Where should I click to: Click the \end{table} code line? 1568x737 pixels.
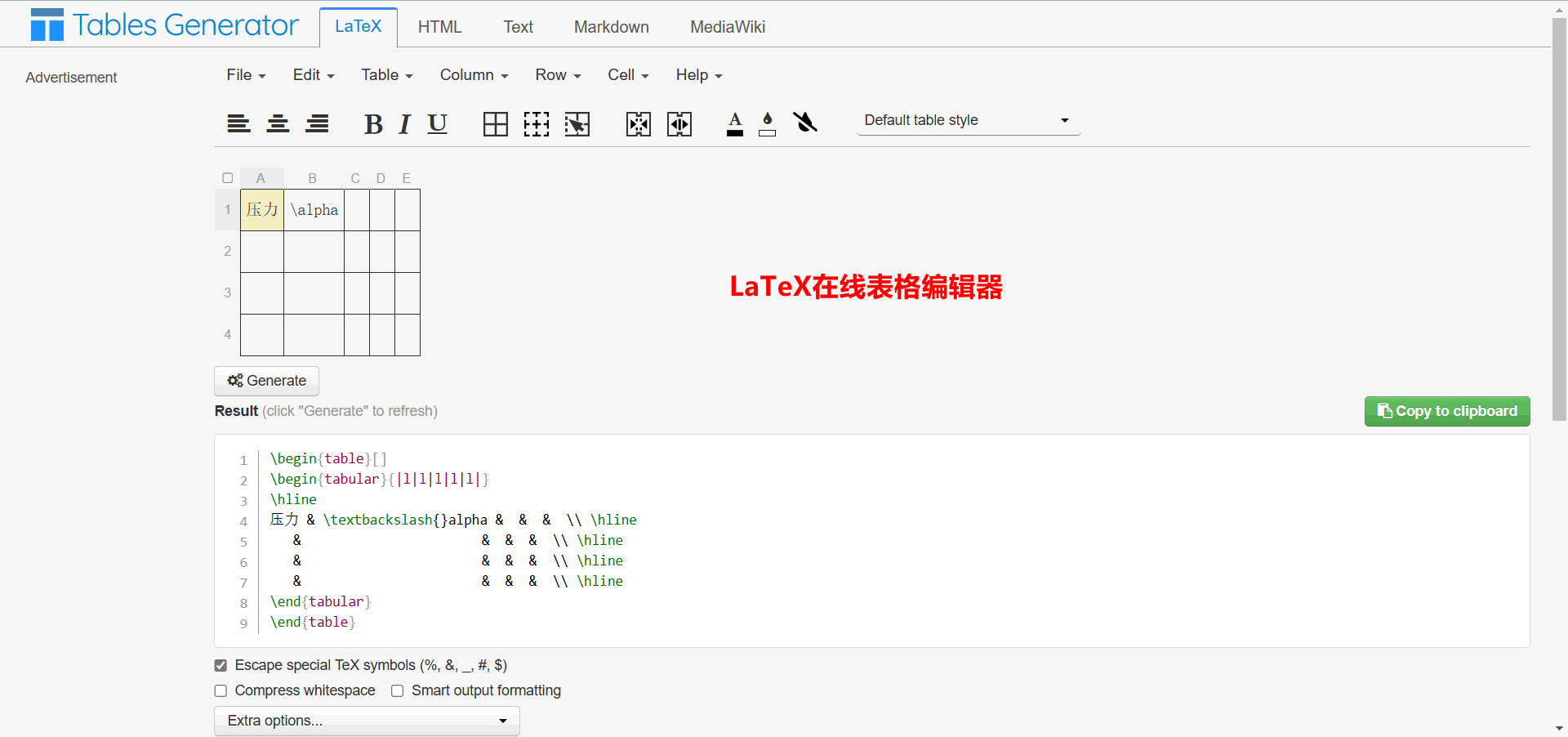[x=313, y=623]
